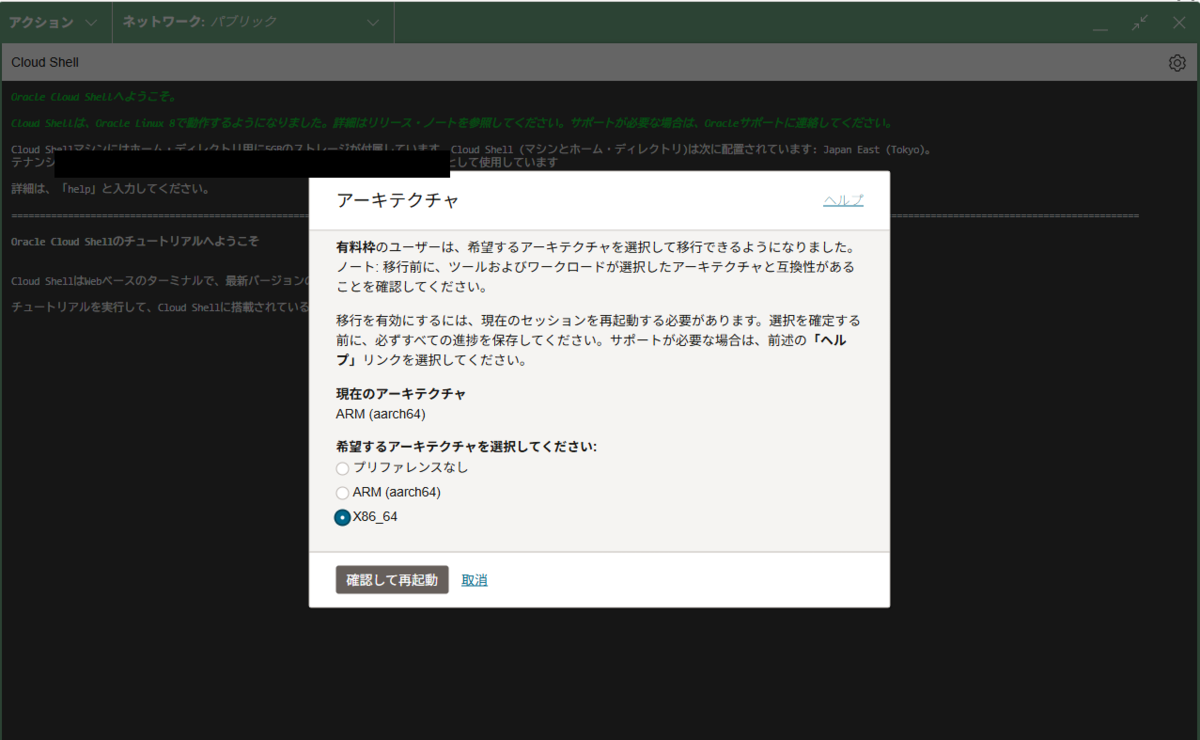Collapse Cloud Shell with the diagonal arrows icon
Screen dimensions: 1200x740
click(1140, 22)
